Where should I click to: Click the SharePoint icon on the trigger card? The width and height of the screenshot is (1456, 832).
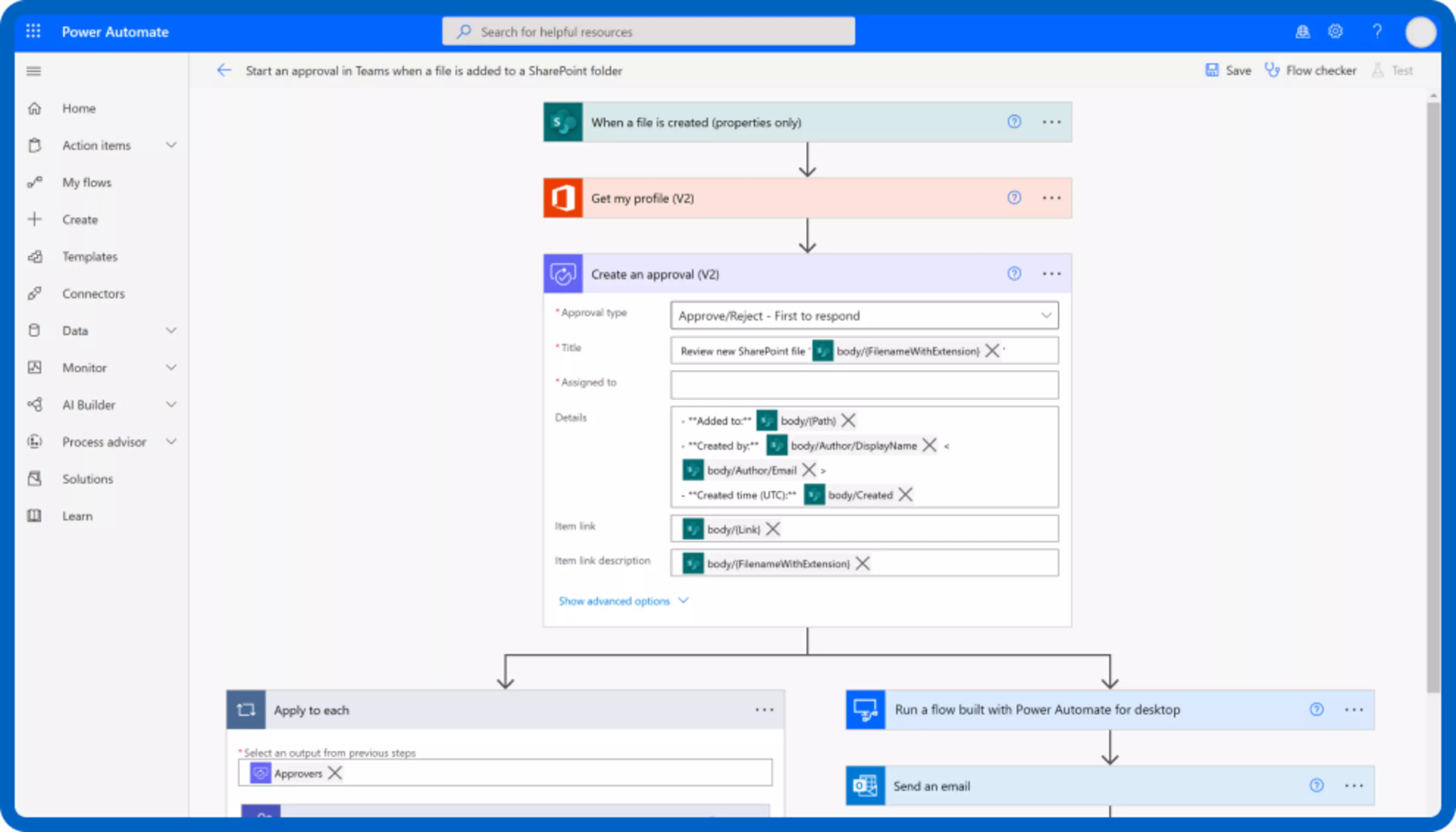point(563,122)
